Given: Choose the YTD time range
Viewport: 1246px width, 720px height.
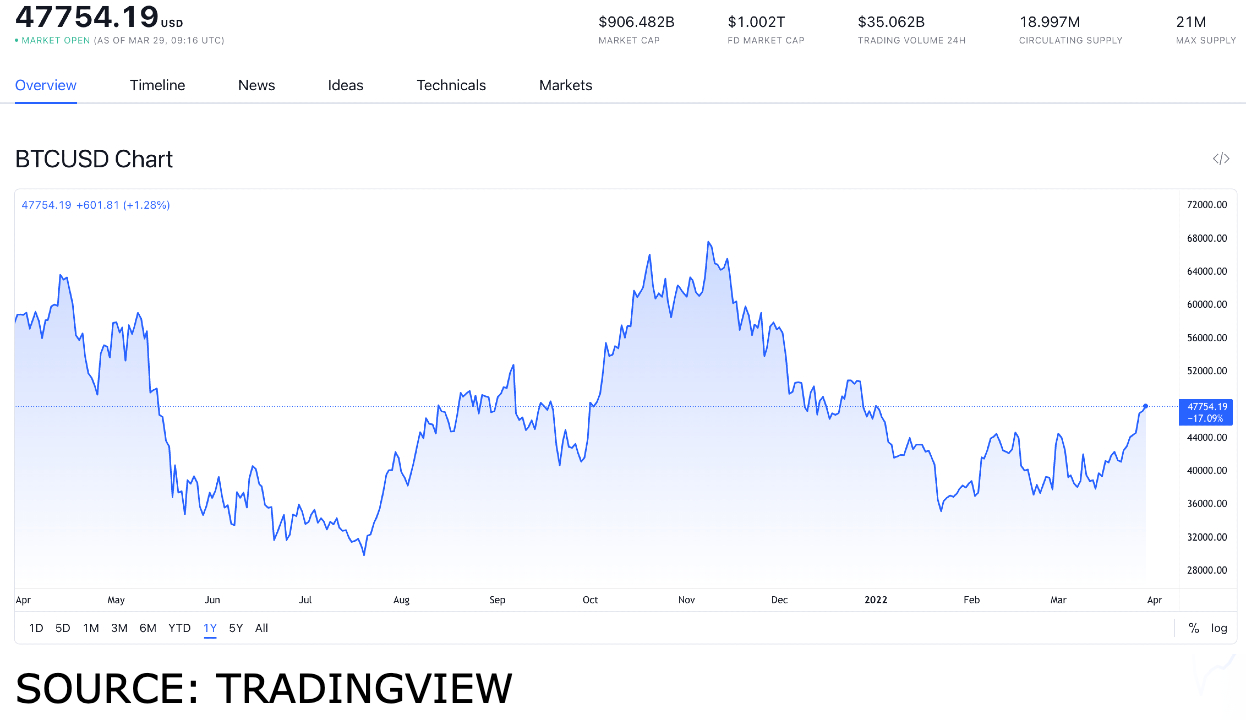Looking at the screenshot, I should coord(179,628).
